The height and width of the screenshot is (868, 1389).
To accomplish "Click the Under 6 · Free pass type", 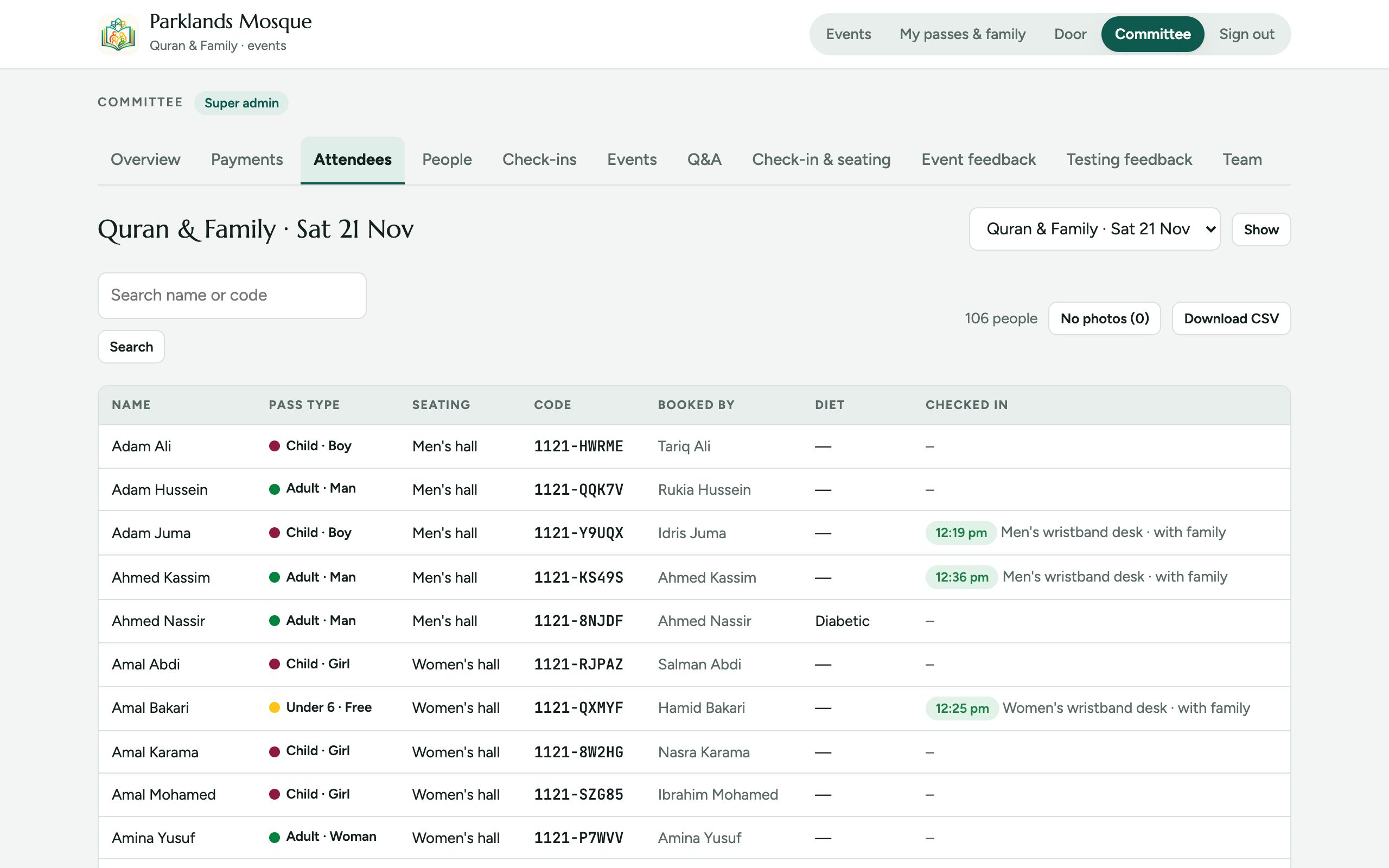I will point(320,707).
